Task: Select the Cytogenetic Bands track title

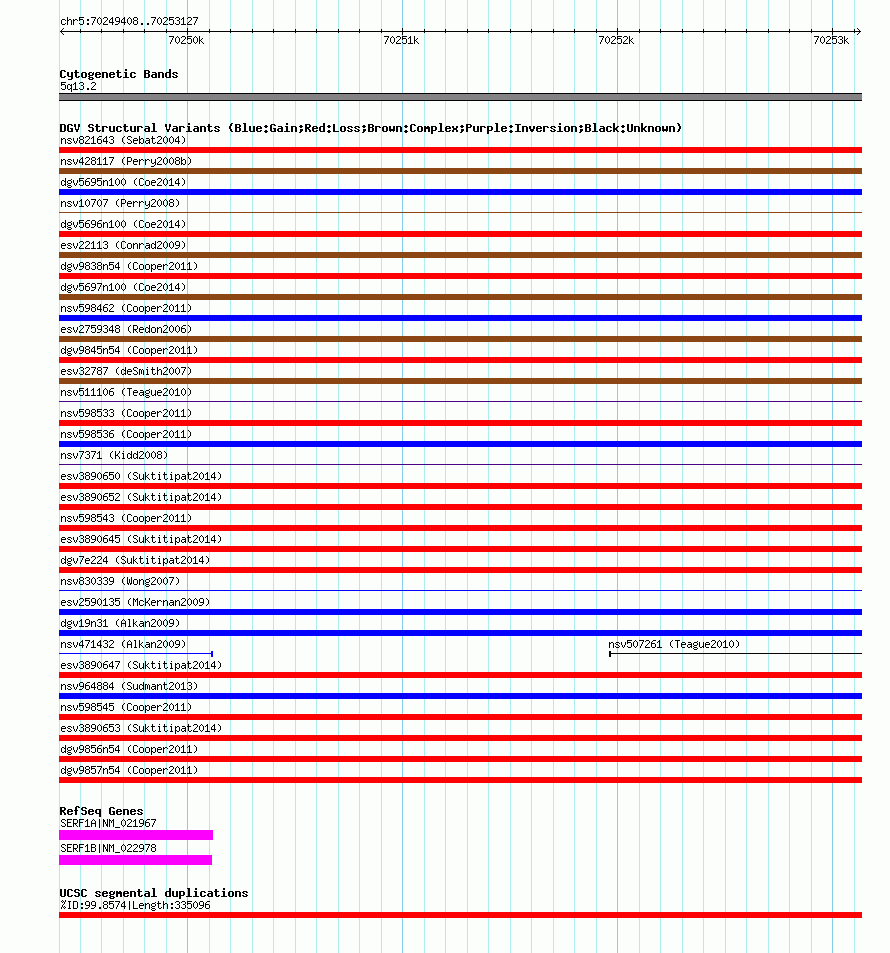Action: click(119, 74)
